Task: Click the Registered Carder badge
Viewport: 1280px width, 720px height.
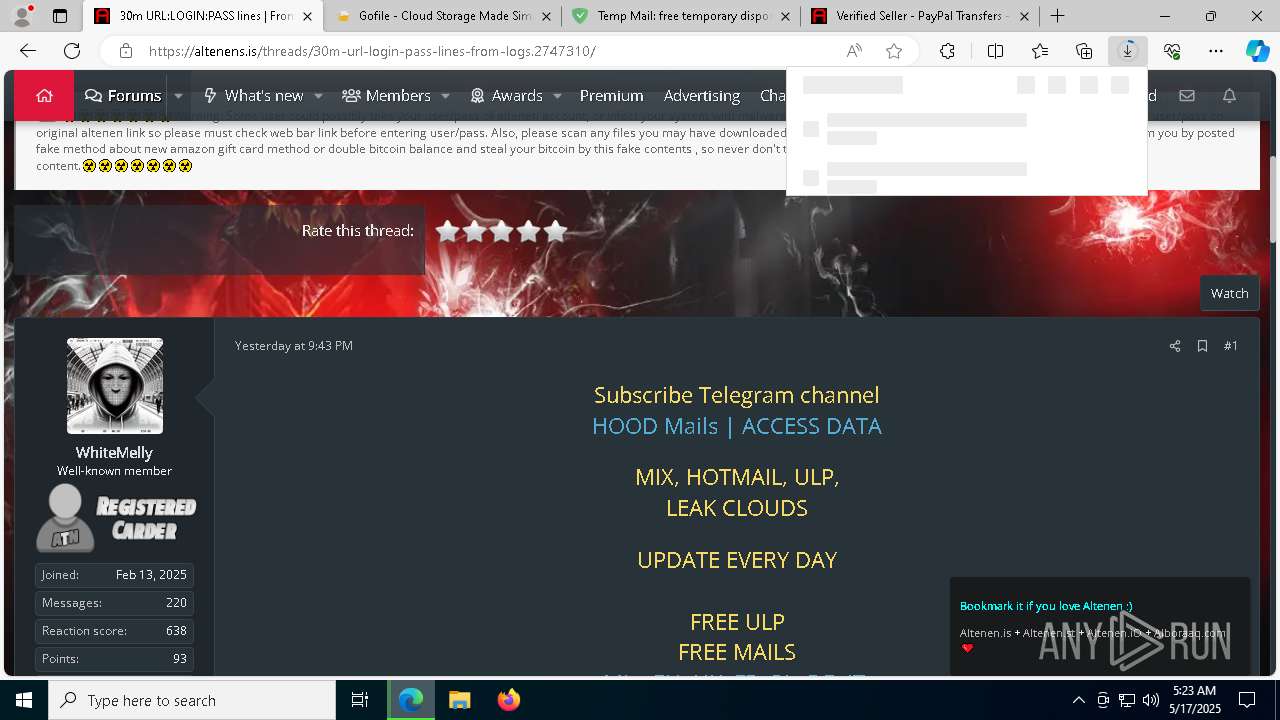Action: click(x=116, y=518)
